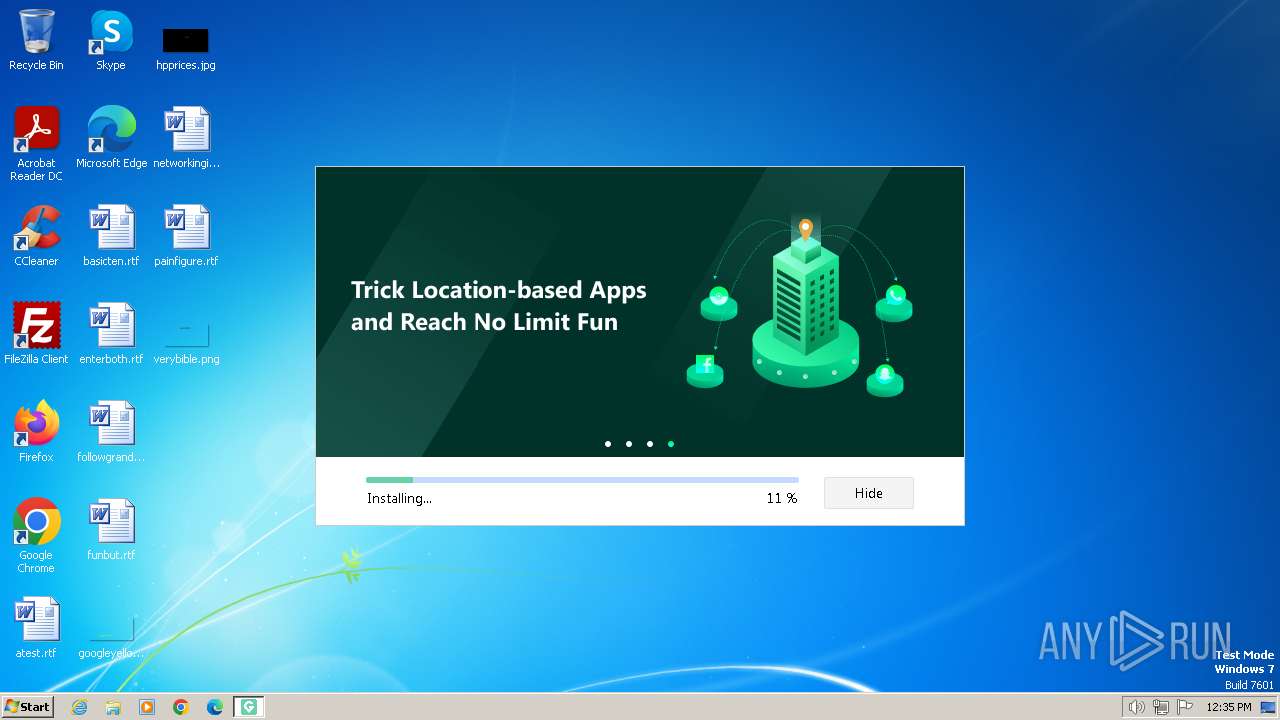Open the CCleaner desktop shortcut
This screenshot has height=720, width=1280.
(36, 236)
